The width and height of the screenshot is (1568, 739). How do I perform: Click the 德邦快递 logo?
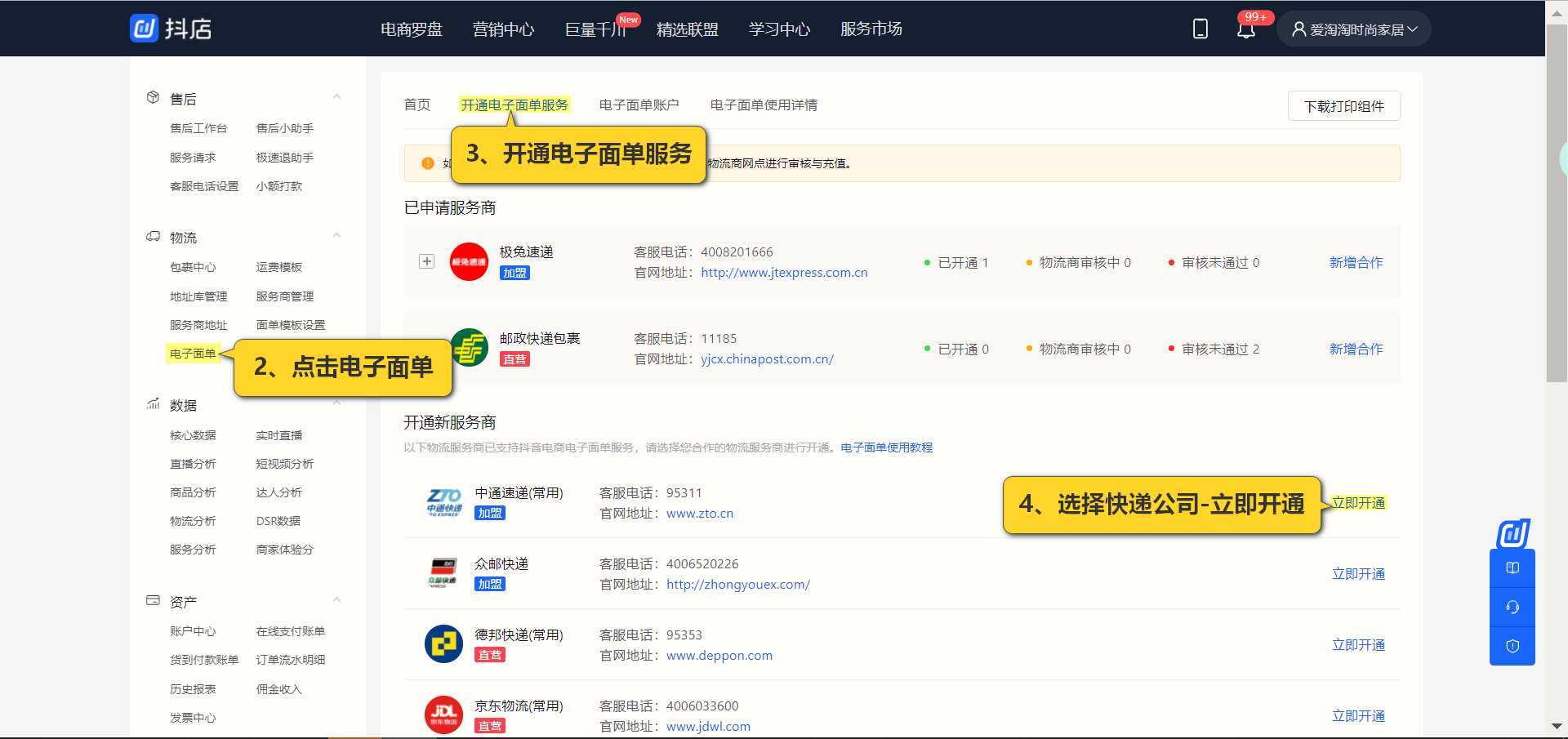(x=443, y=643)
